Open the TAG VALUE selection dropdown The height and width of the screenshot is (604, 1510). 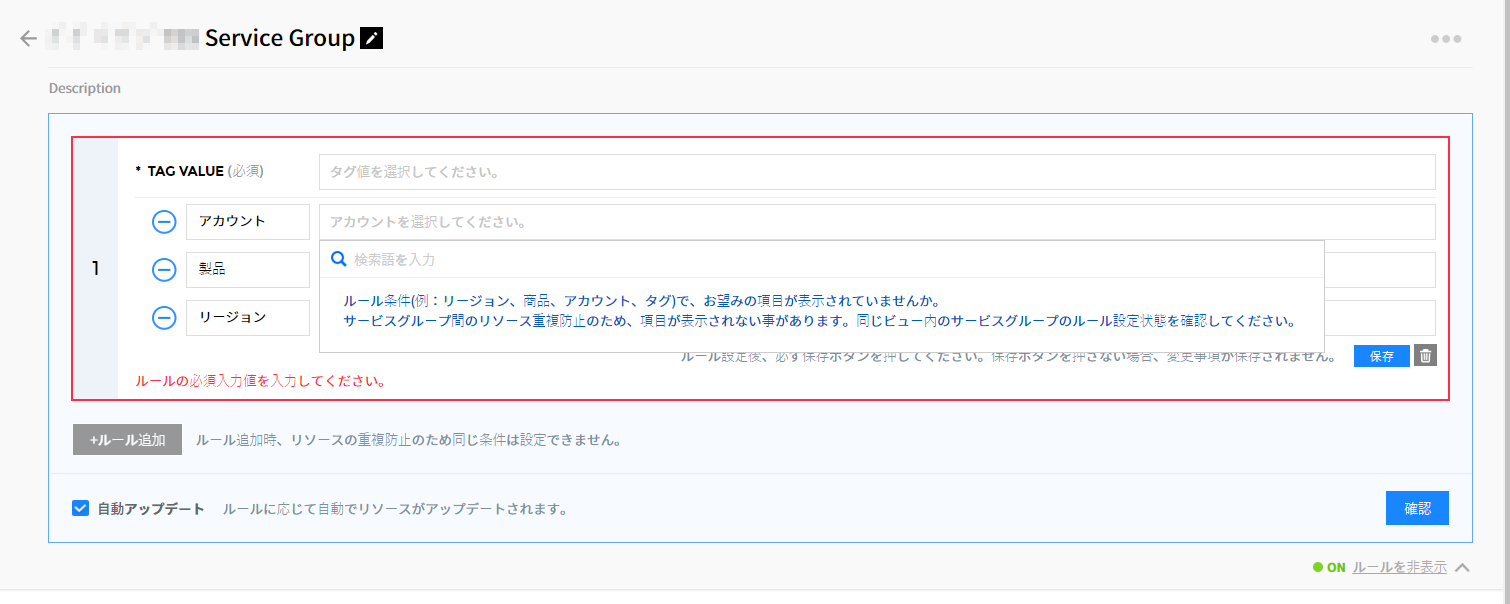tap(876, 172)
